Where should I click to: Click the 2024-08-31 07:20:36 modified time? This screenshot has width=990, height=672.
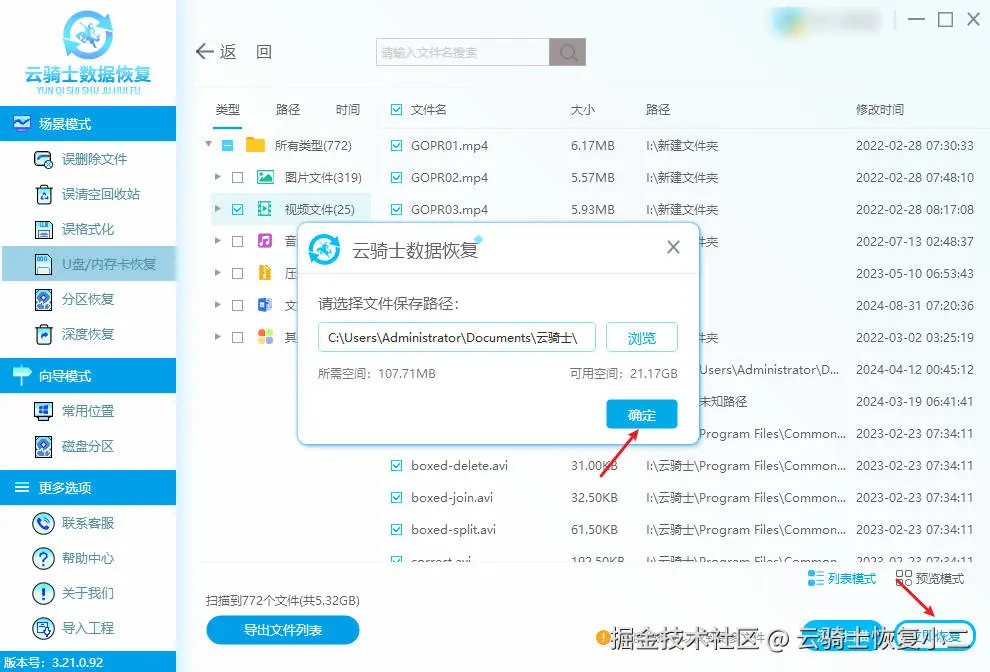click(x=914, y=306)
